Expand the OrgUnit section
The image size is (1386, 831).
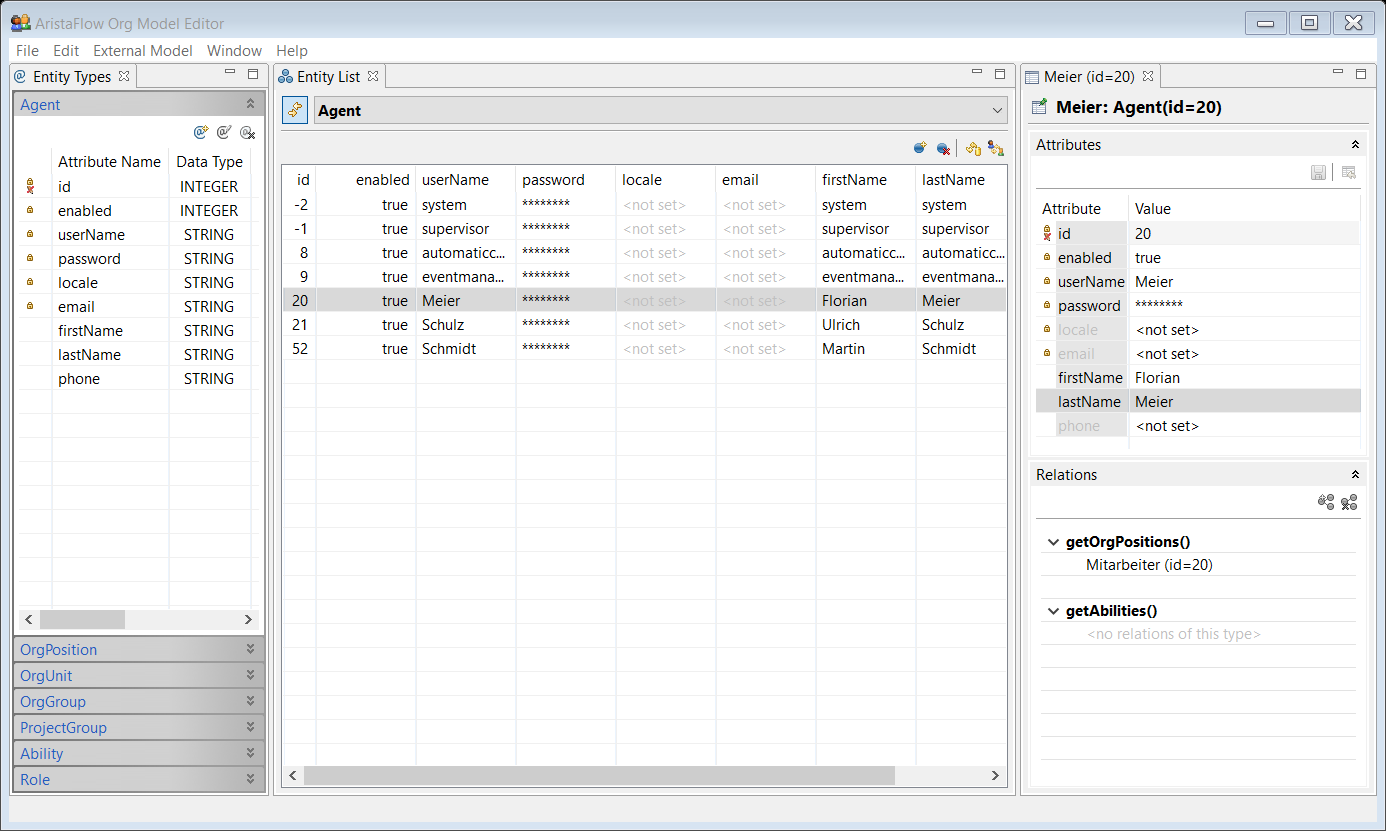[250, 675]
